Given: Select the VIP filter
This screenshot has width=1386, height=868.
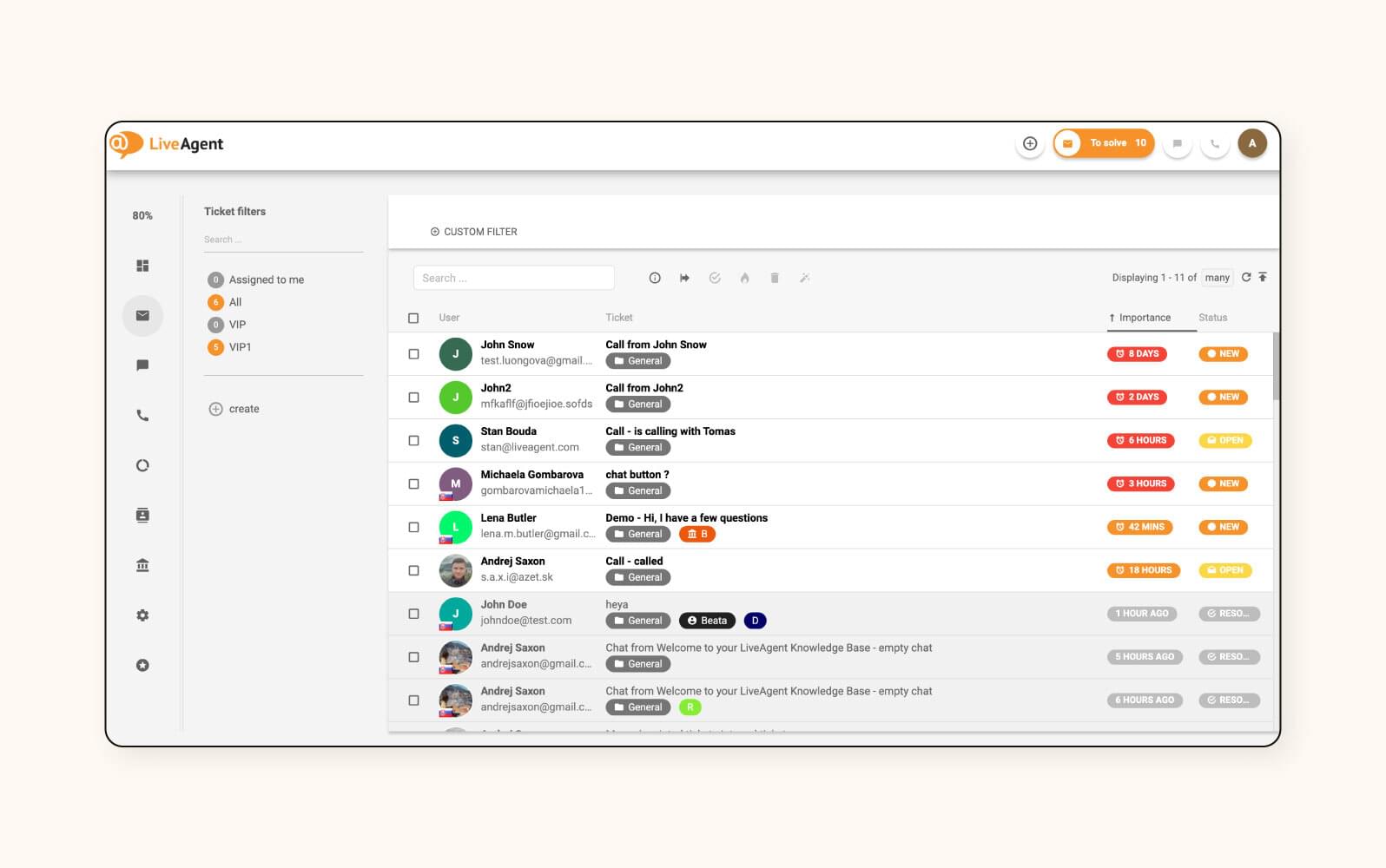Looking at the screenshot, I should pyautogui.click(x=227, y=325).
